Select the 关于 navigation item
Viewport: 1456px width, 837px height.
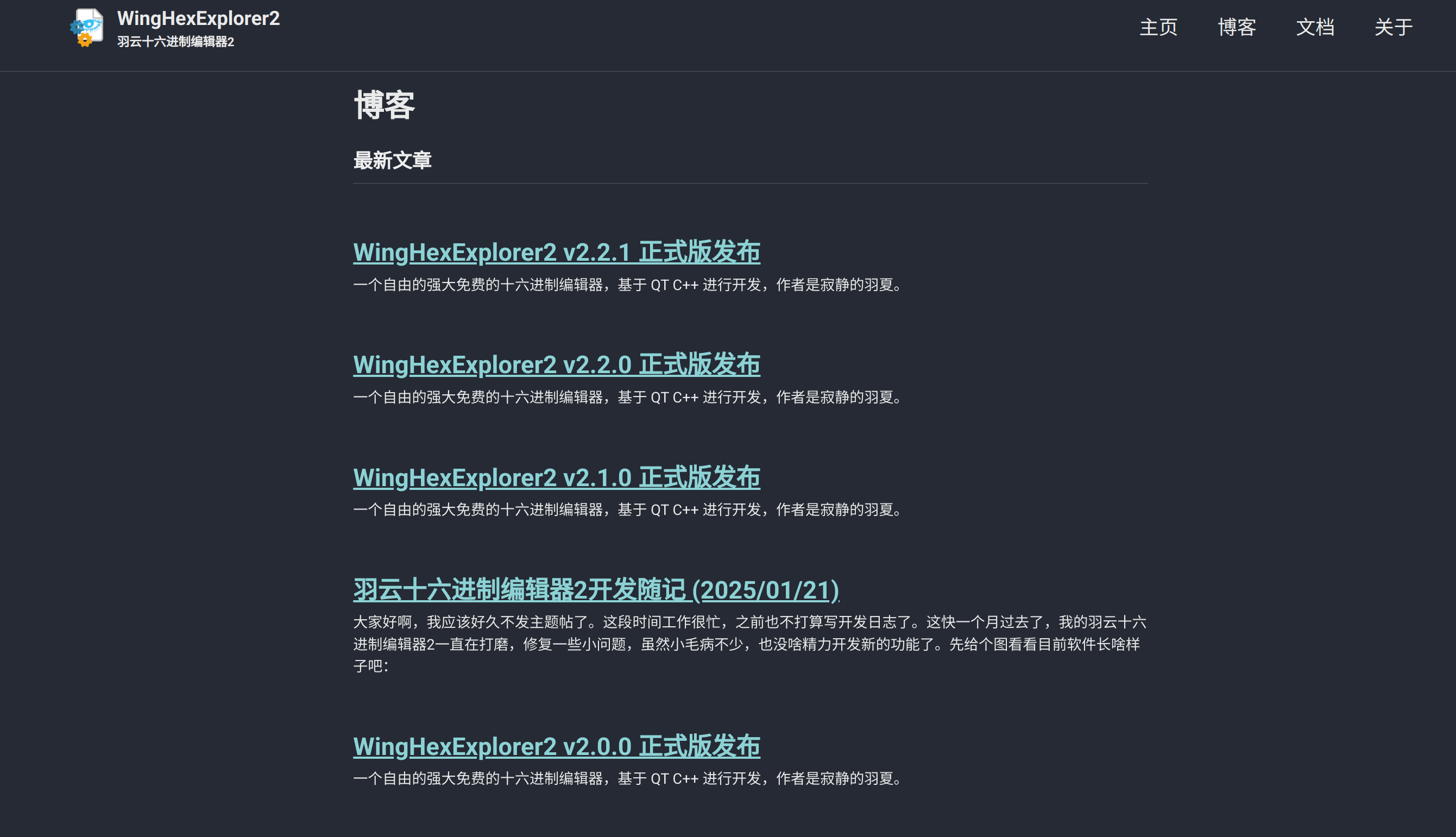(x=1393, y=27)
